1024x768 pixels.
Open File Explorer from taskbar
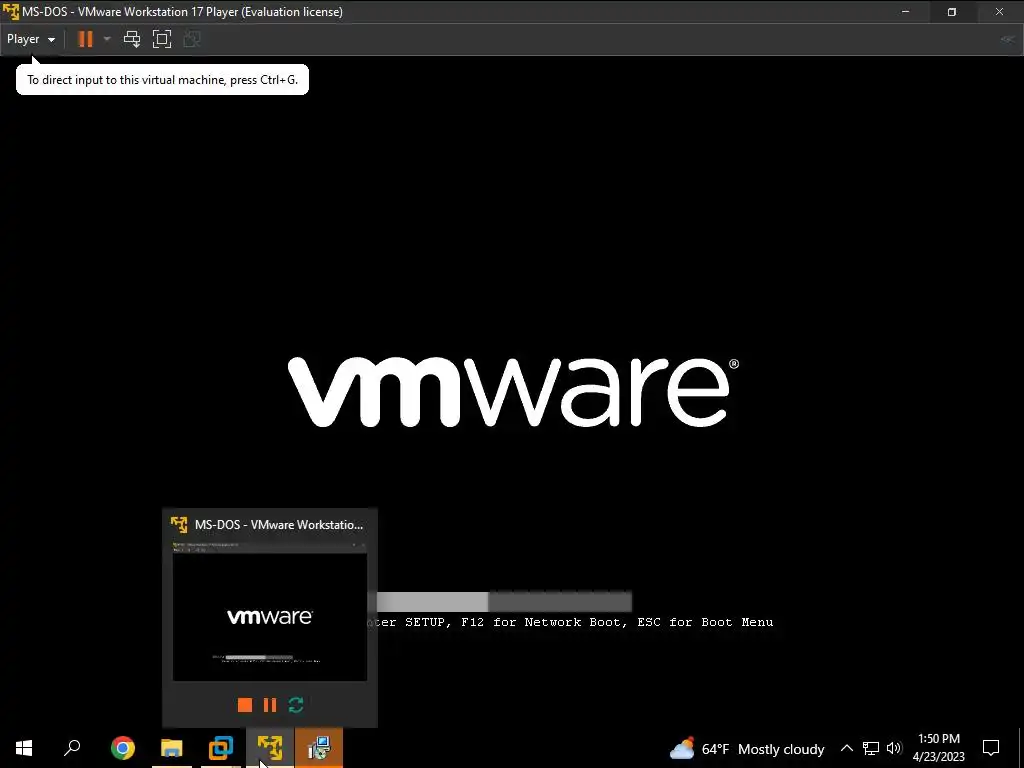(x=172, y=748)
